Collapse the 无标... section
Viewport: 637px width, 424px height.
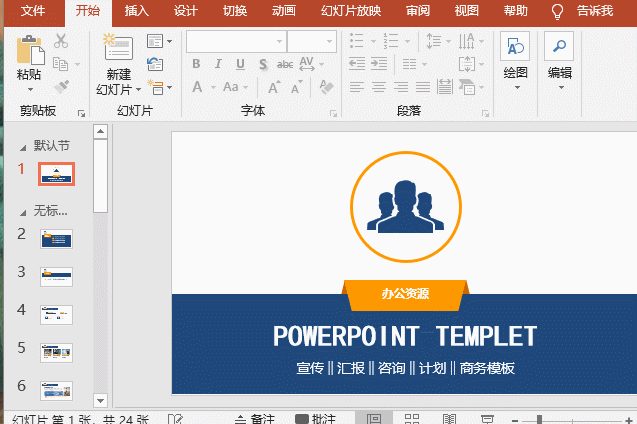pyautogui.click(x=23, y=212)
